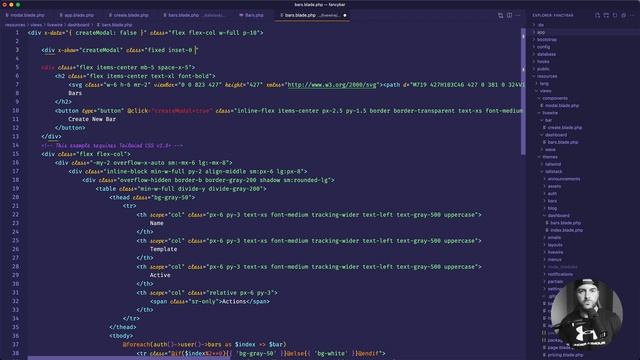Click the unsaved dot on the active tab
The width and height of the screenshot is (640, 360).
(x=345, y=16)
